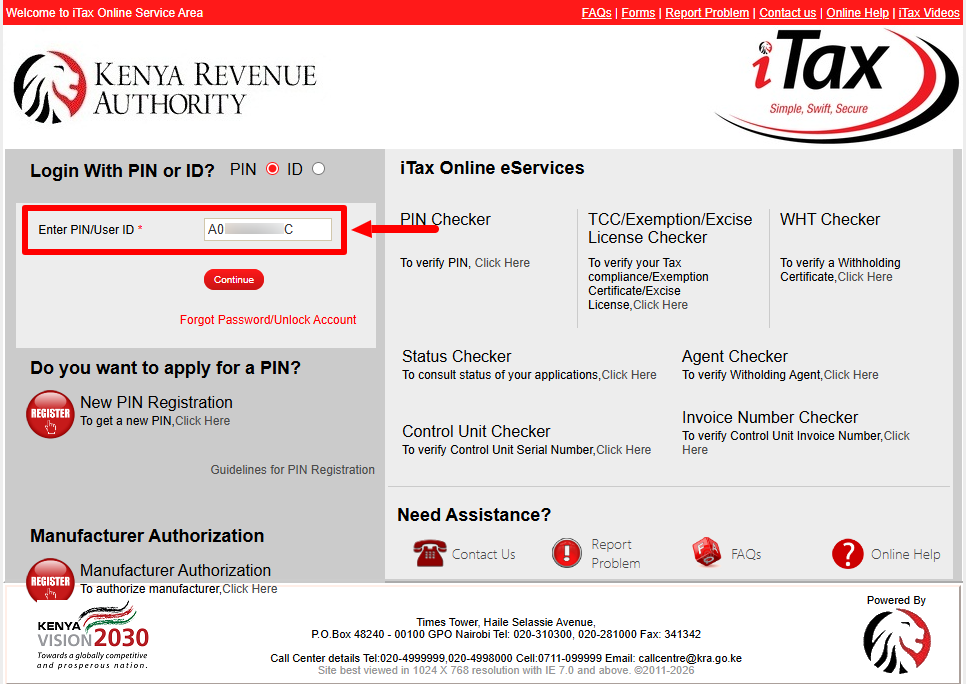Click the red Continue button
The image size is (966, 684).
click(234, 280)
